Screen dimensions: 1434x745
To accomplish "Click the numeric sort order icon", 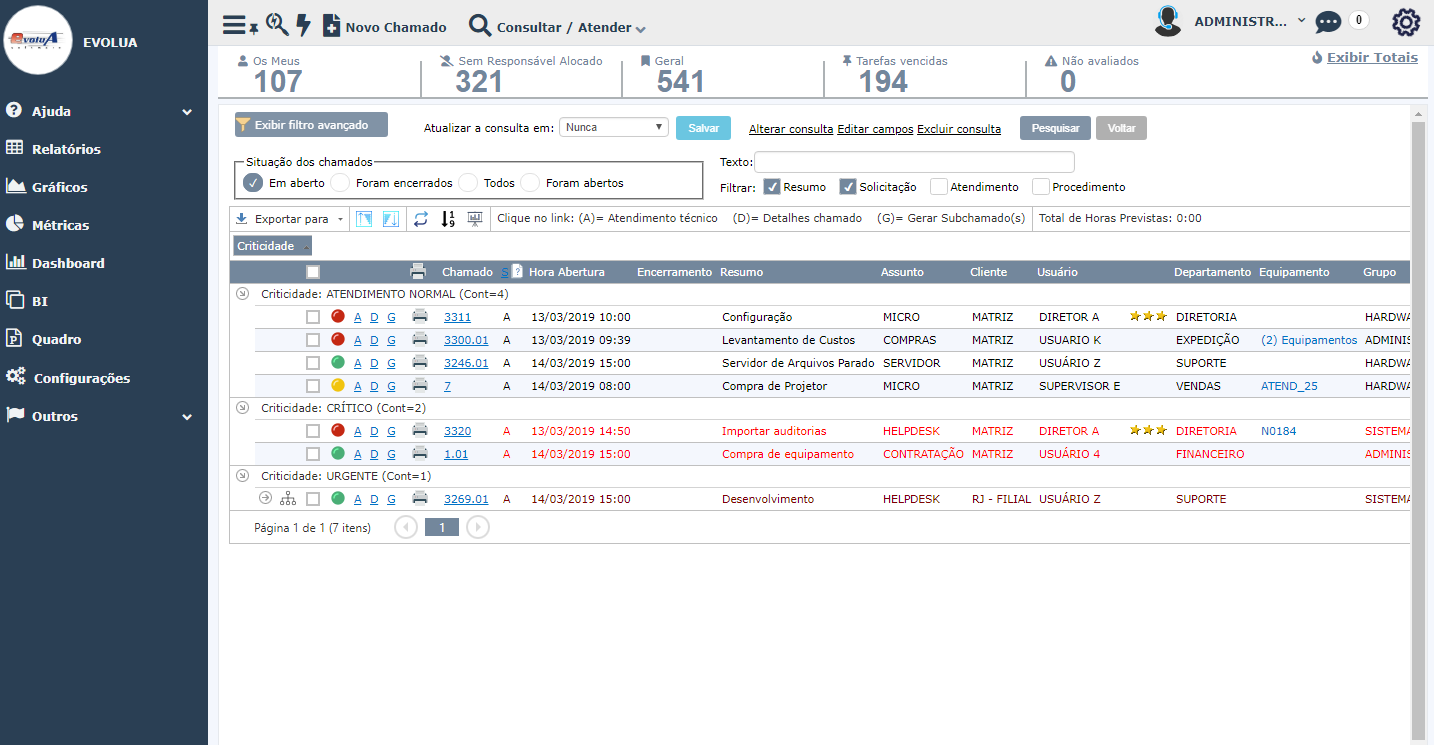I will pos(448,219).
